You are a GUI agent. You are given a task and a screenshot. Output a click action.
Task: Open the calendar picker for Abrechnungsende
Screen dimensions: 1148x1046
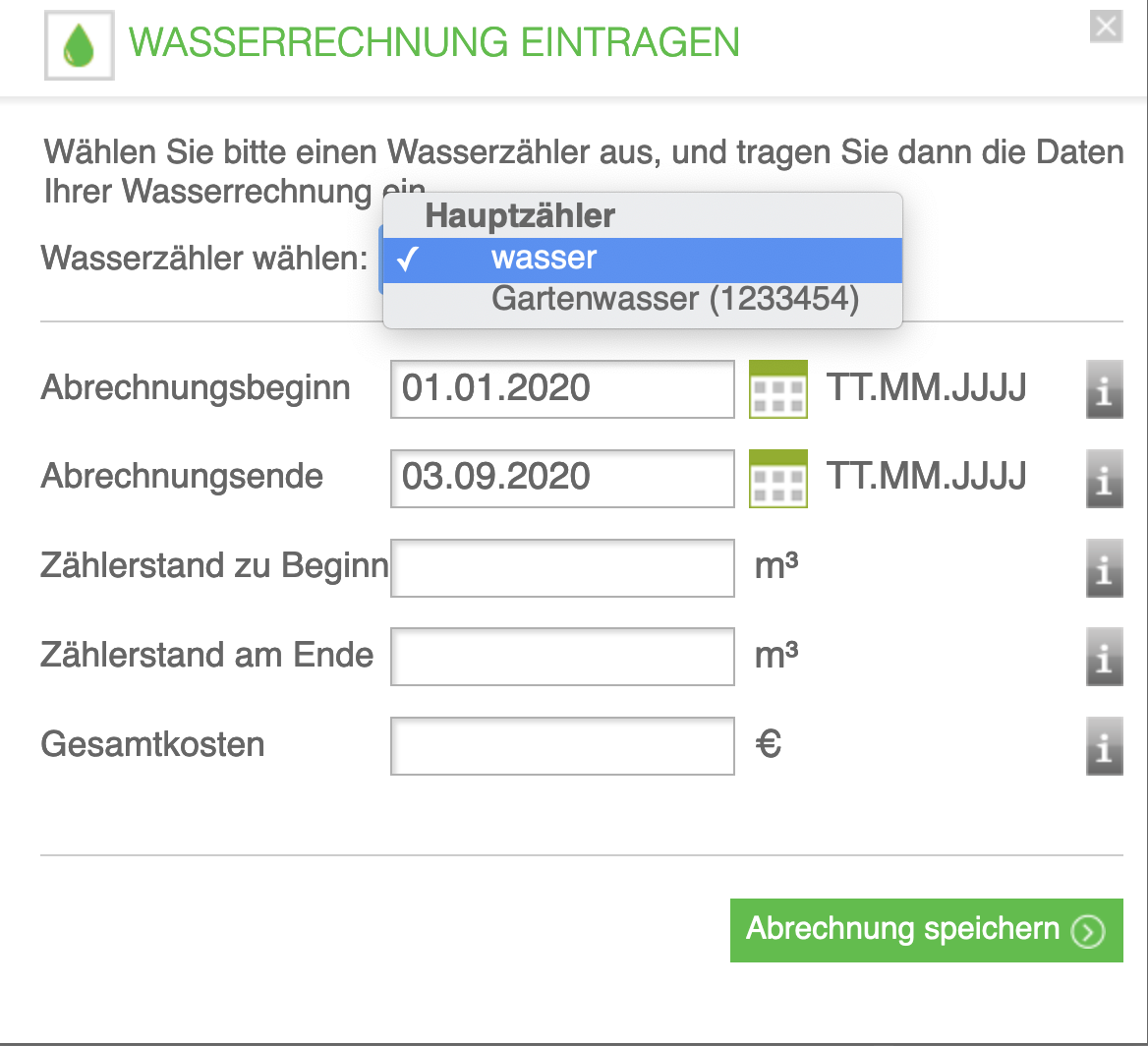click(777, 479)
